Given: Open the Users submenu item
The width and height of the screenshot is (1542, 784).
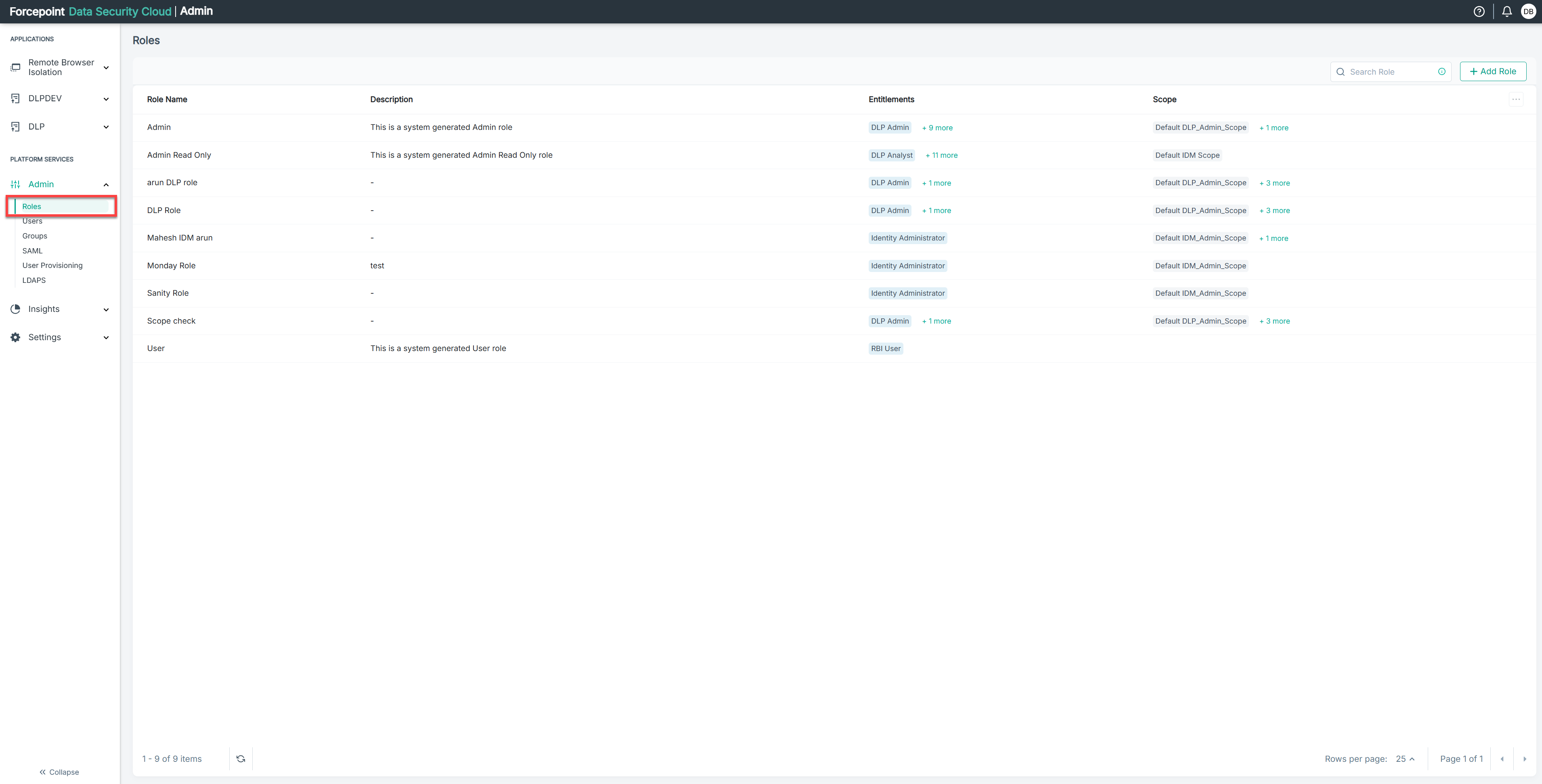Looking at the screenshot, I should (32, 221).
